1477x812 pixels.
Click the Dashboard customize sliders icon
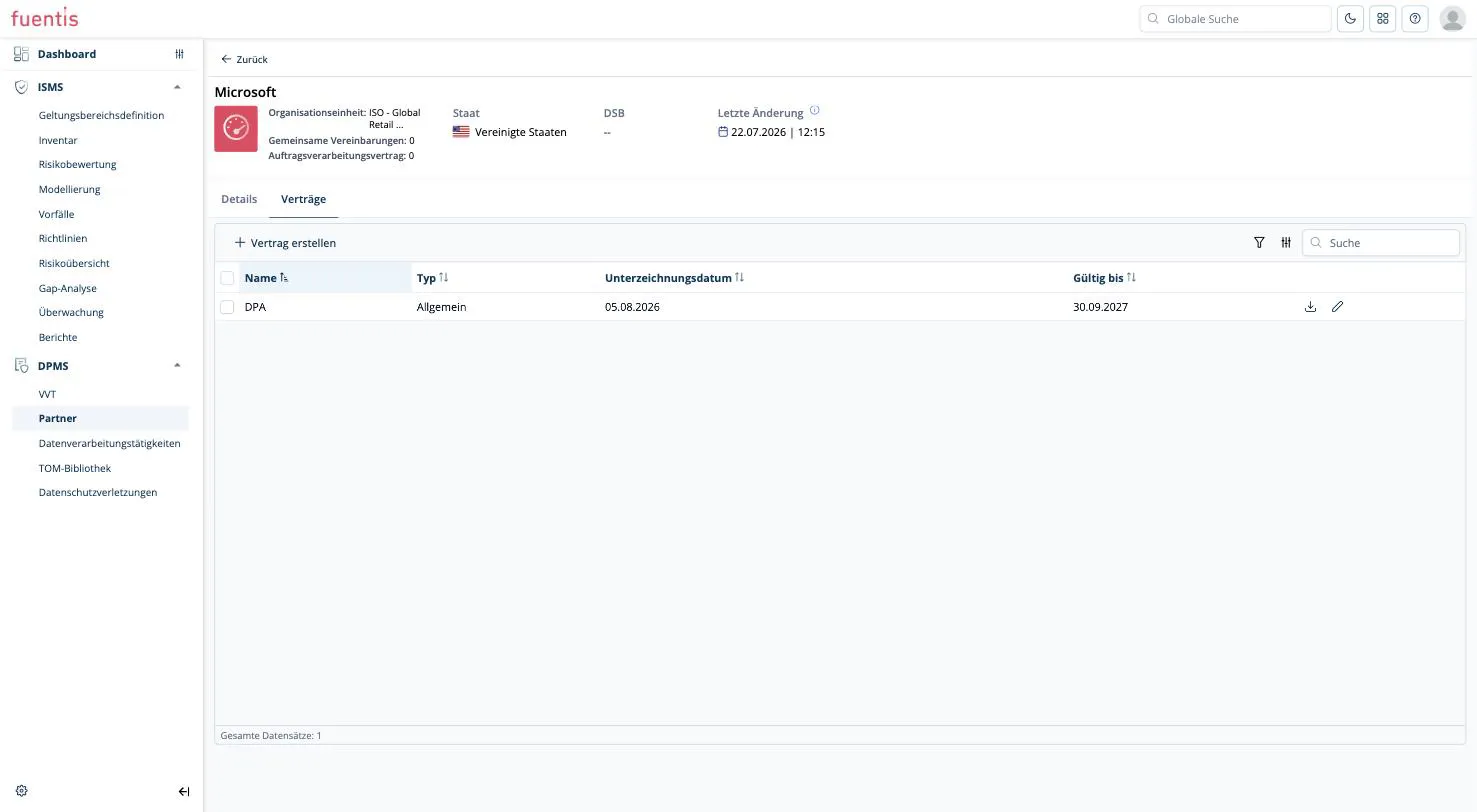click(x=179, y=54)
